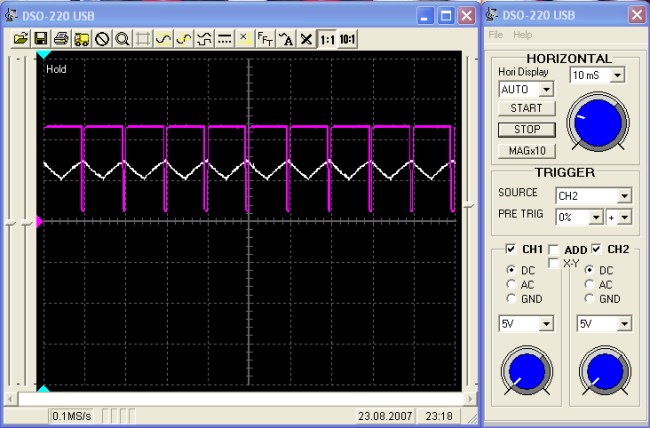Click the X clear icon in toolbar
The height and width of the screenshot is (428, 650).
pyautogui.click(x=306, y=39)
